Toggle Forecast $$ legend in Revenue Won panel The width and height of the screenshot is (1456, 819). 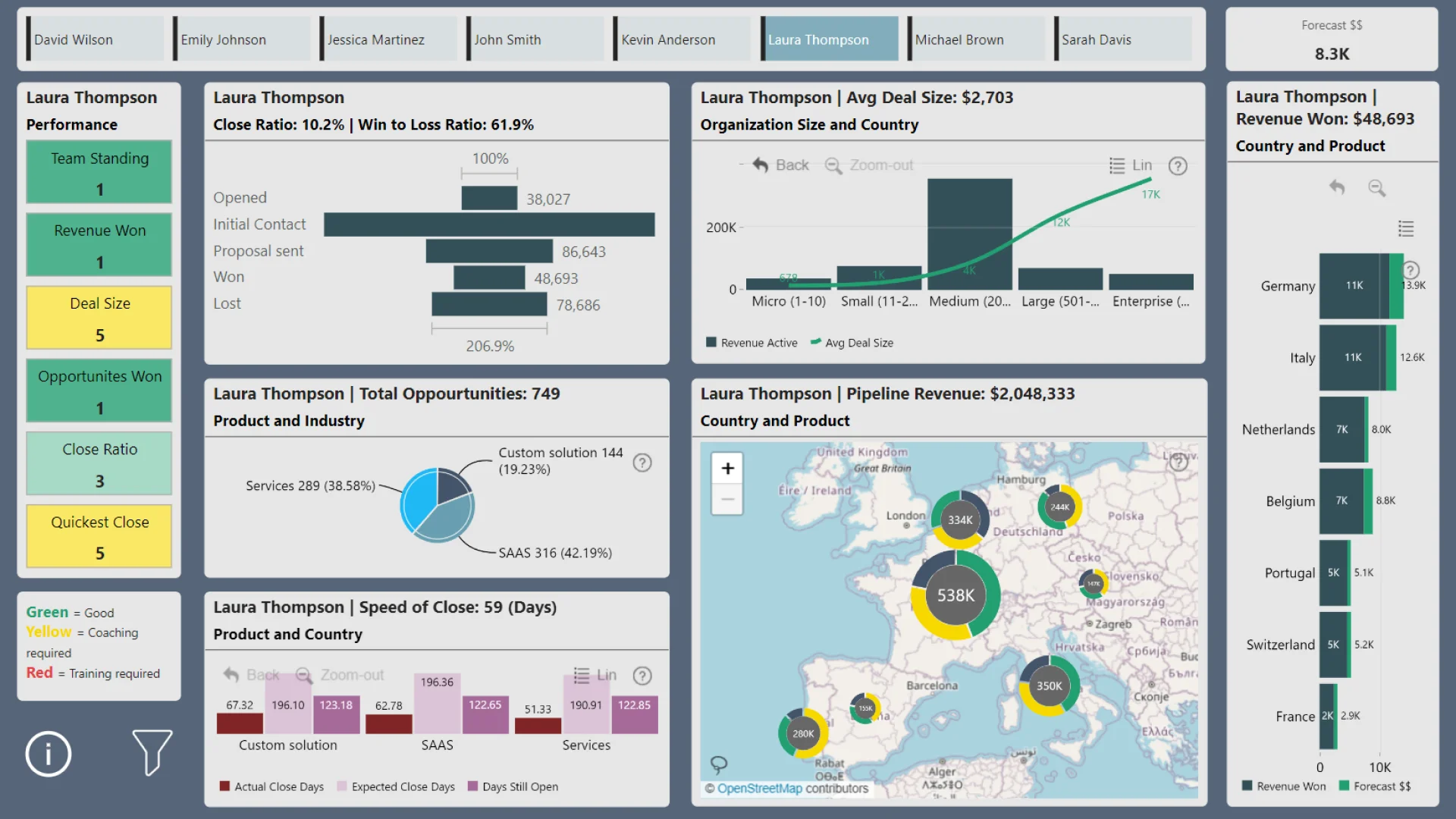[1375, 786]
